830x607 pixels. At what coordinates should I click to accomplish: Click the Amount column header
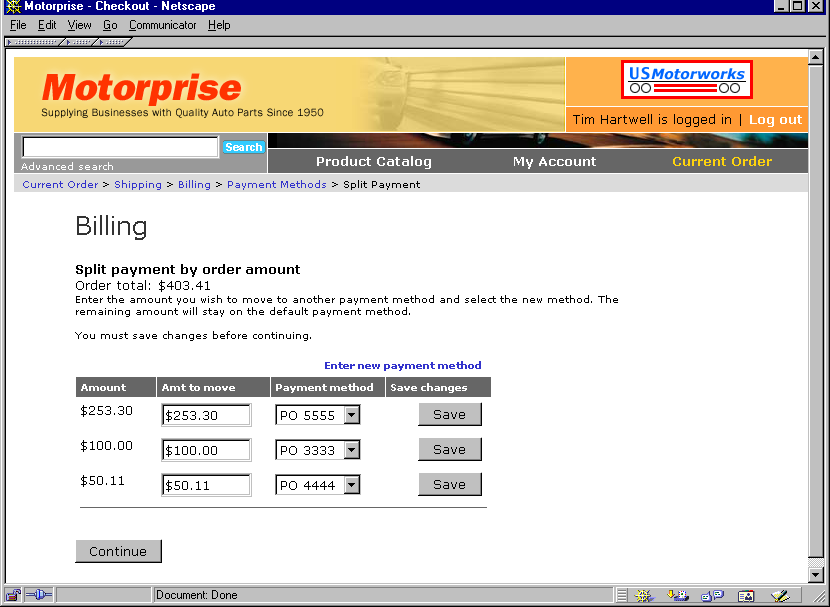116,387
